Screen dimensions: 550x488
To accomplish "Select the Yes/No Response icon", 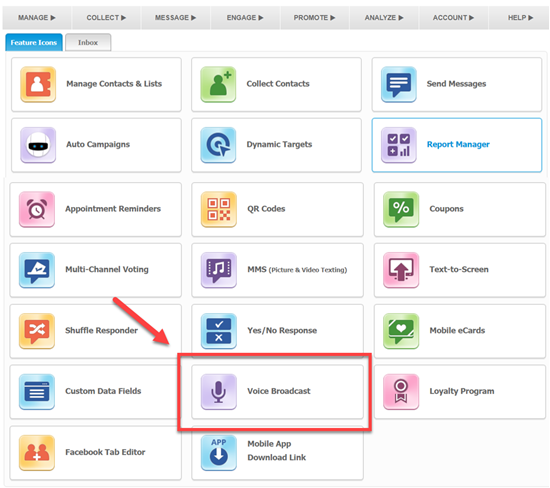I will [x=219, y=331].
